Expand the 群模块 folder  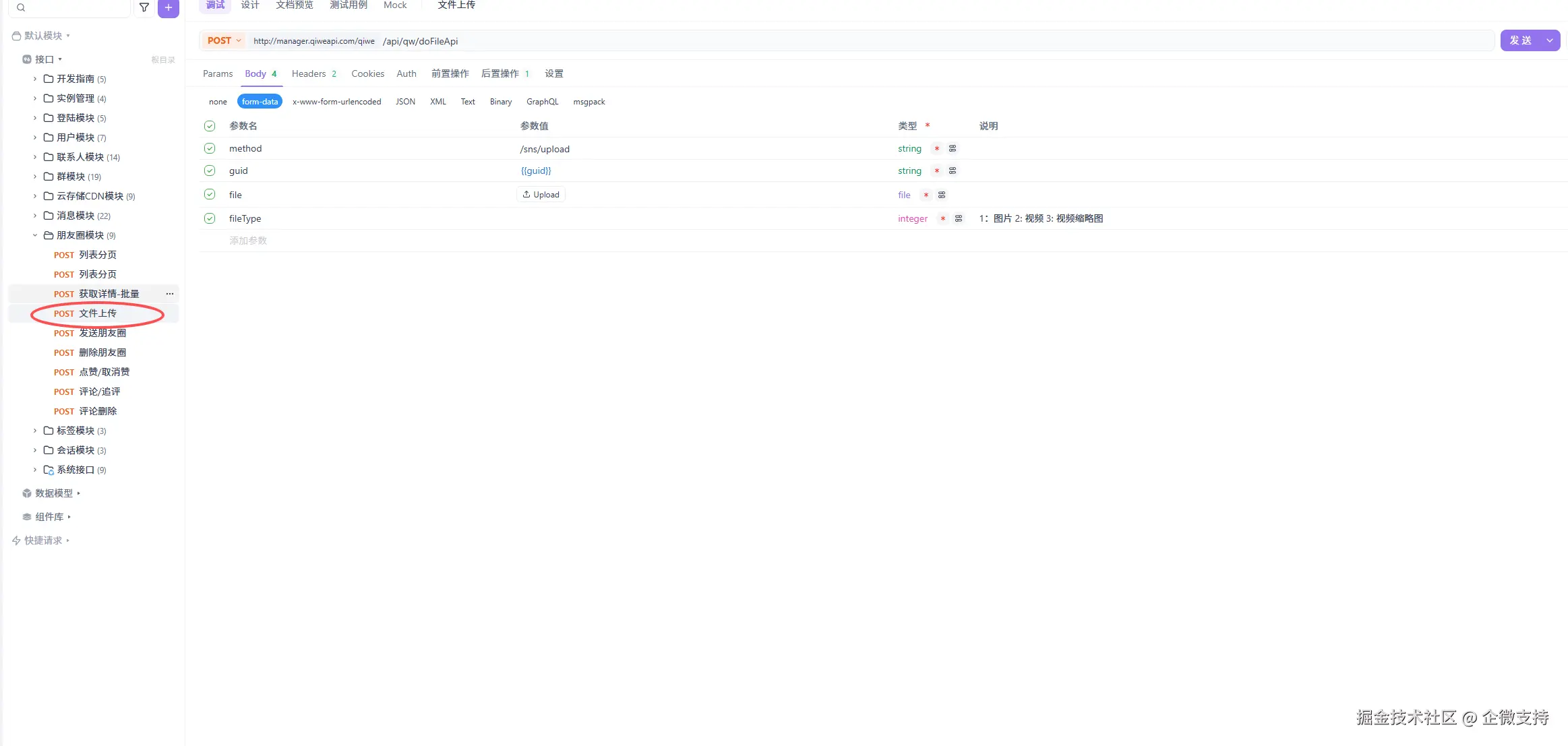pos(35,177)
